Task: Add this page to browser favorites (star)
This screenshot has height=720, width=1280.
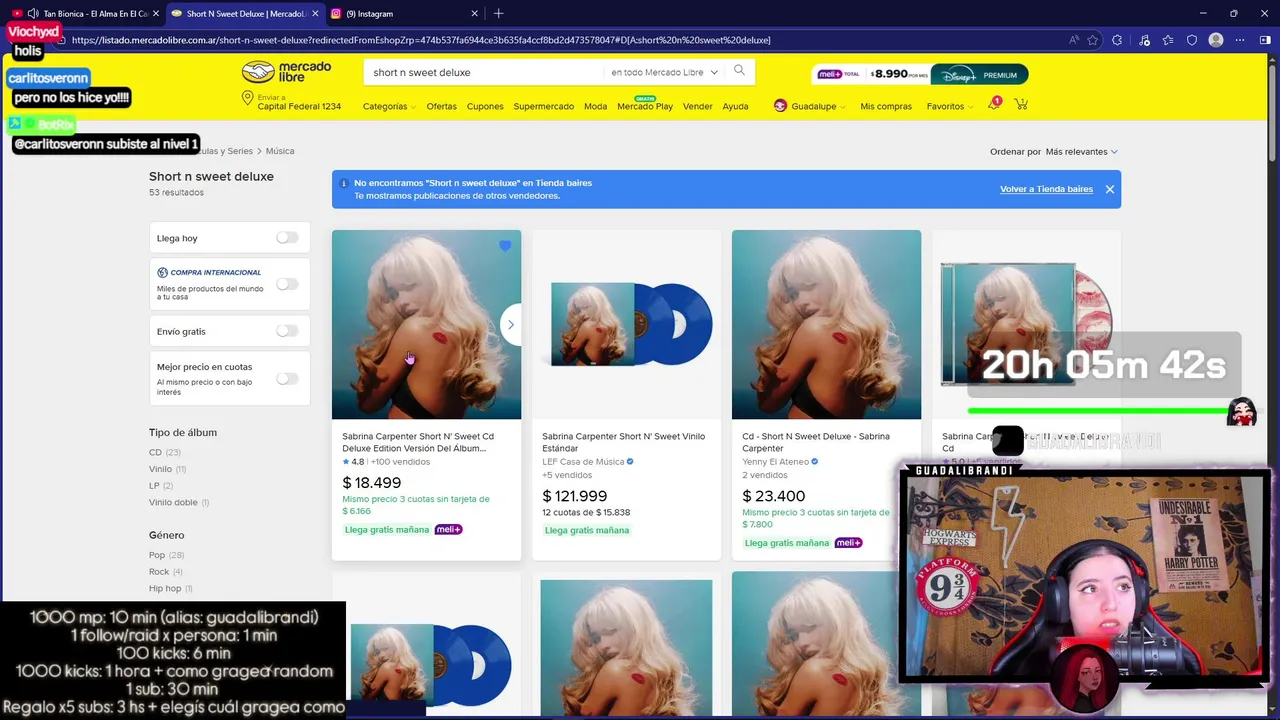Action: click(1093, 40)
